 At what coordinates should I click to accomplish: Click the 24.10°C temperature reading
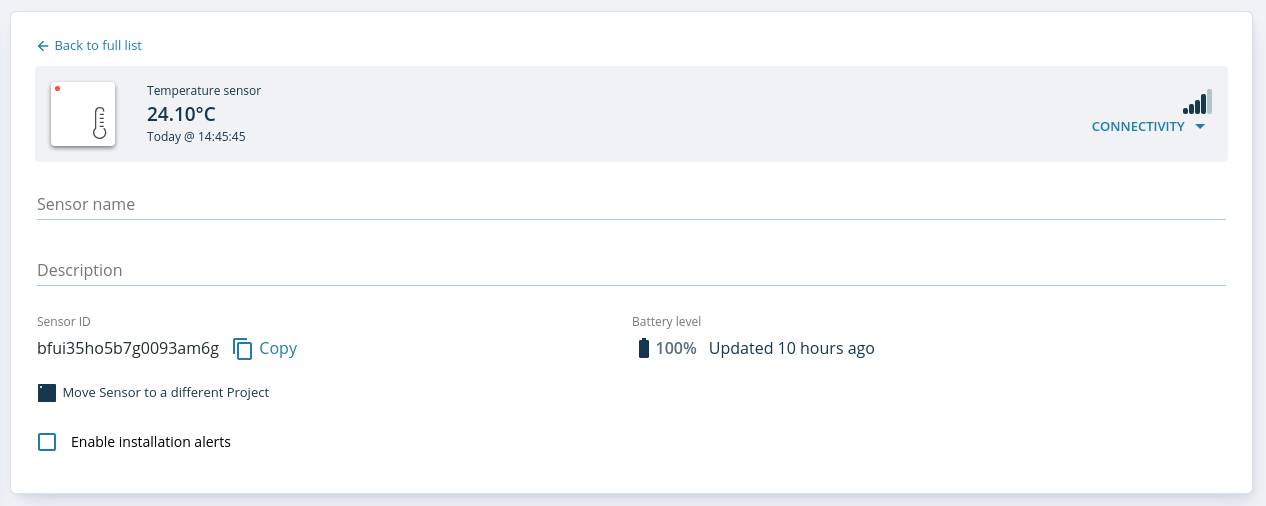pos(181,114)
